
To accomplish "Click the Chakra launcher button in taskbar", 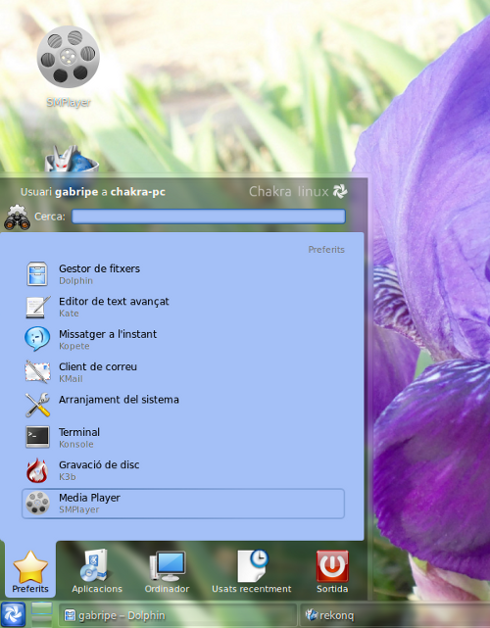I will coord(13,614).
